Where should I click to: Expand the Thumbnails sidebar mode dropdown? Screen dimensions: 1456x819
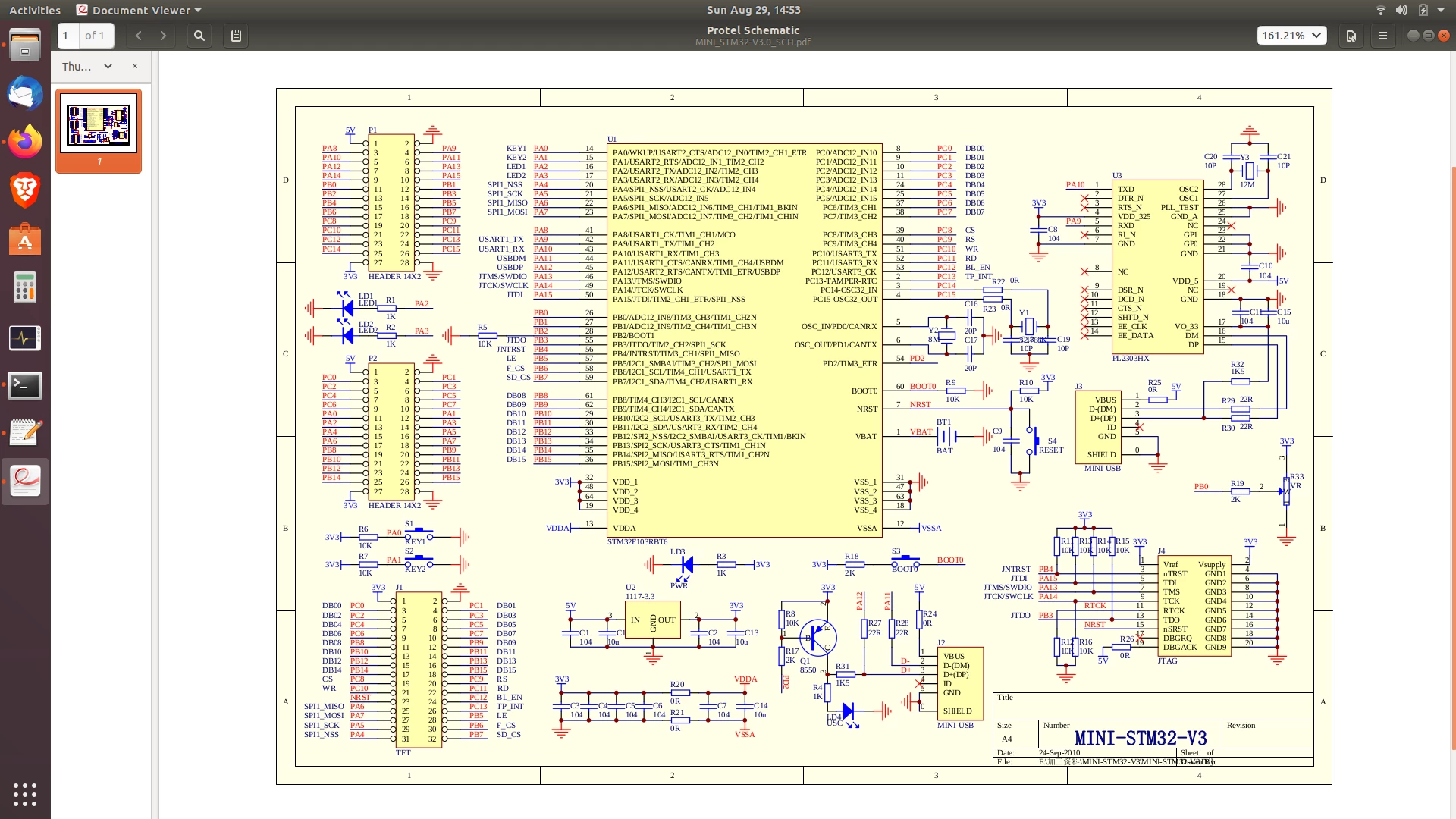coord(86,66)
